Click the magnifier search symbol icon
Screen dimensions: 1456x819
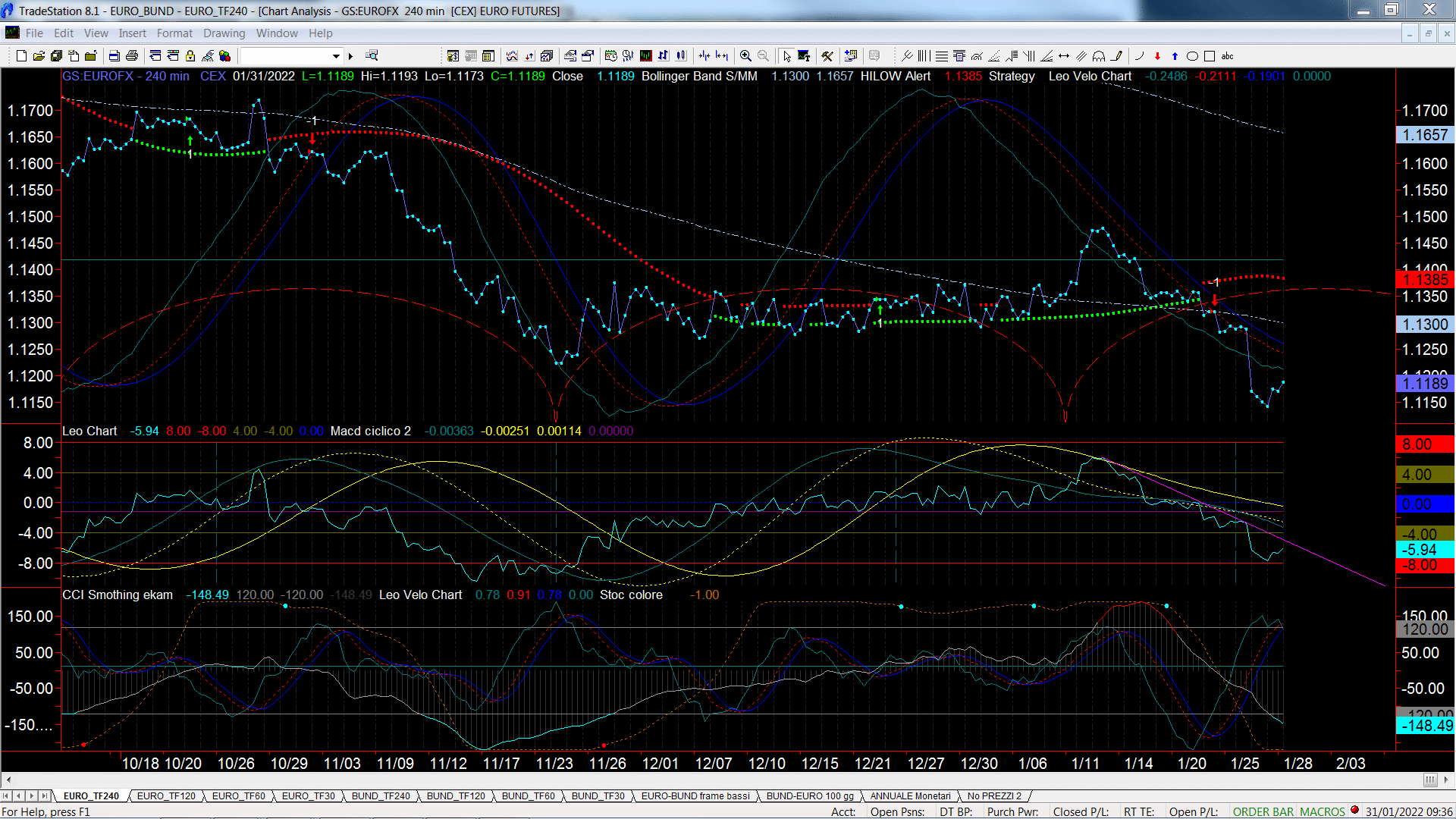coord(372,55)
